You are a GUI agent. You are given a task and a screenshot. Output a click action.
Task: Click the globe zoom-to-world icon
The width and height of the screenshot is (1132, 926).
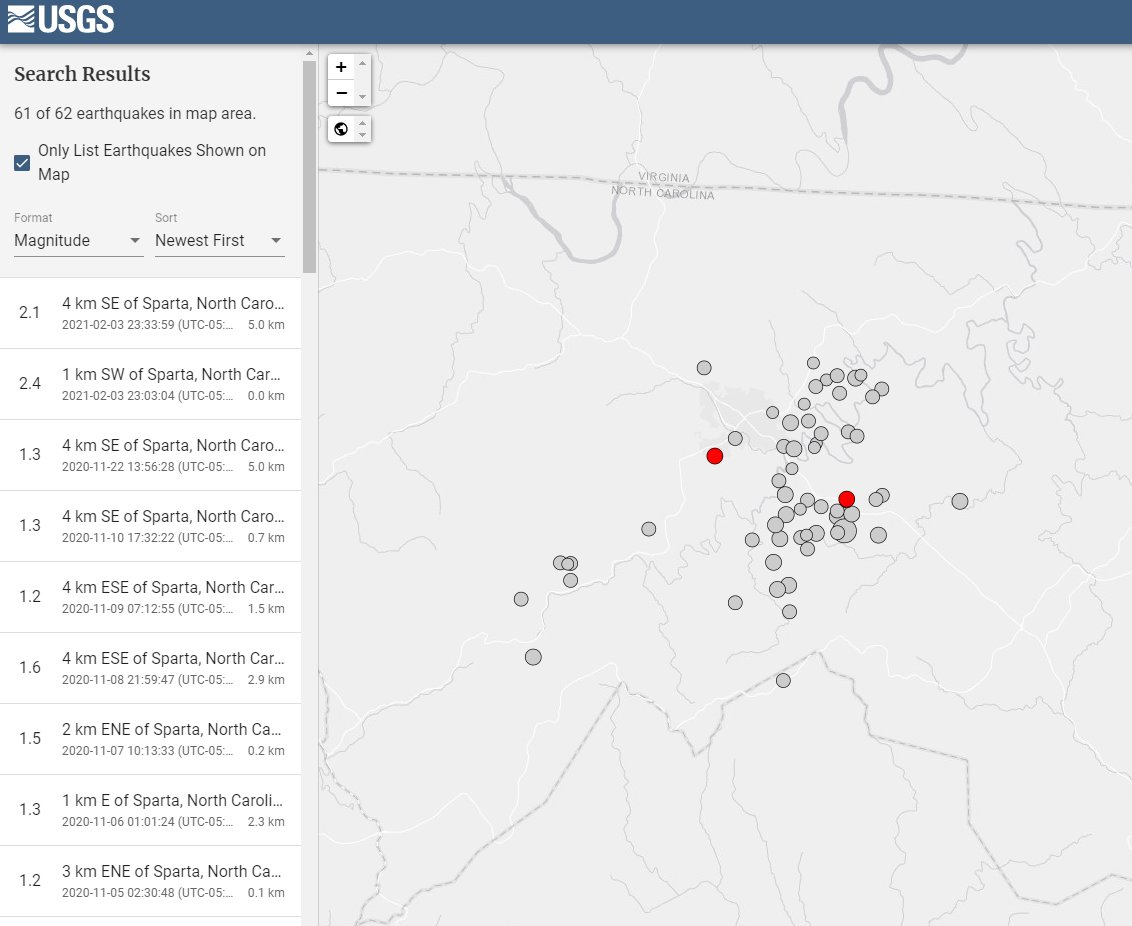pyautogui.click(x=341, y=129)
